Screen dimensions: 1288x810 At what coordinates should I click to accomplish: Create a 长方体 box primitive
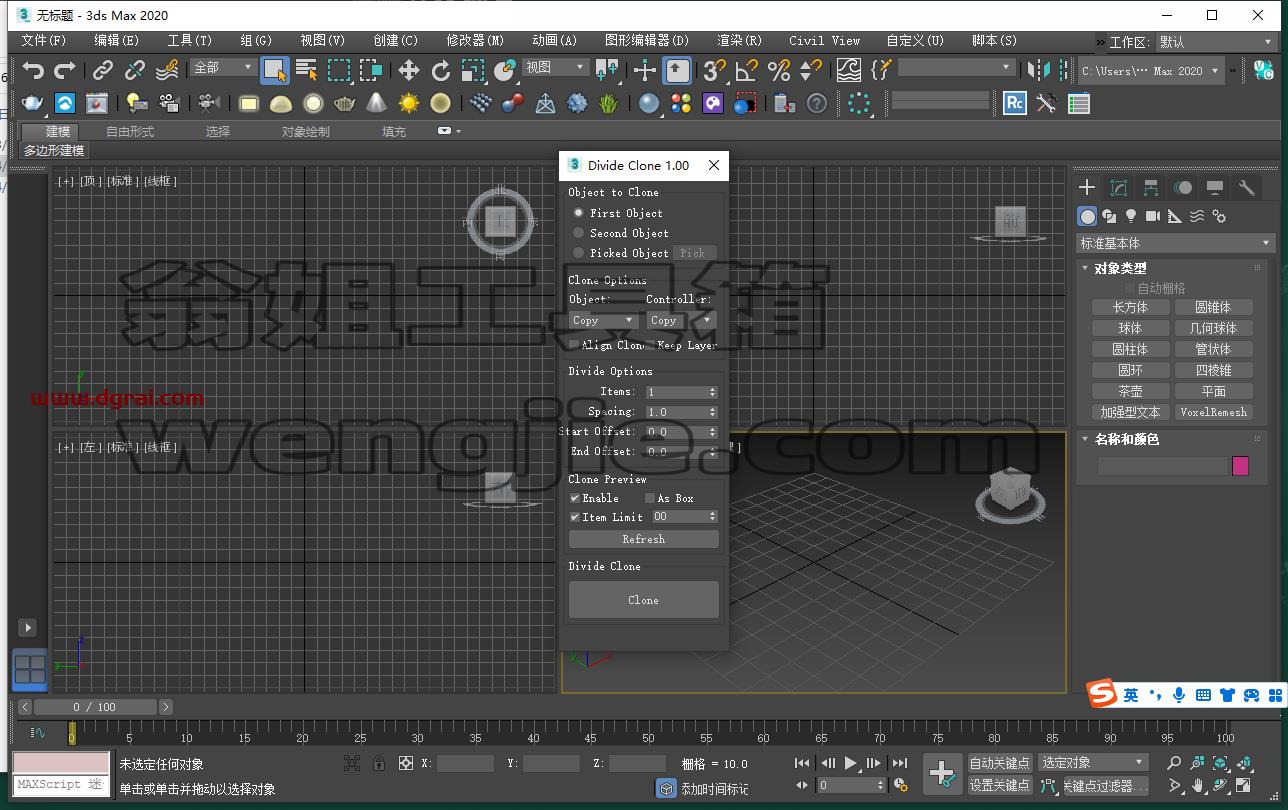pyautogui.click(x=1130, y=307)
